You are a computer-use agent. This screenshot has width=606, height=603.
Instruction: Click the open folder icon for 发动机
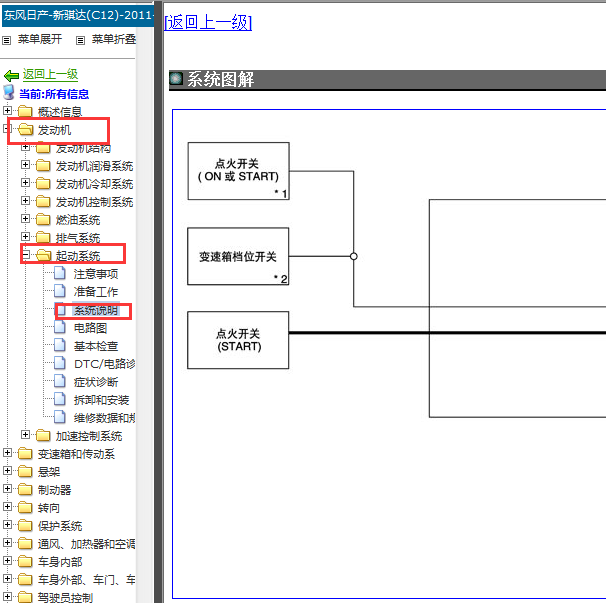point(26,129)
